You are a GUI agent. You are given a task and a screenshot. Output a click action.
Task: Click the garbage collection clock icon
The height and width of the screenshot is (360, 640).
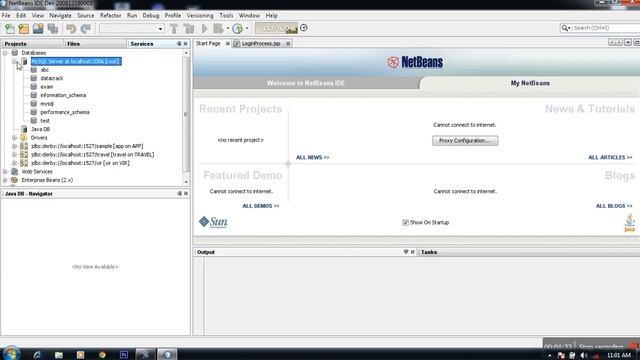click(304, 28)
